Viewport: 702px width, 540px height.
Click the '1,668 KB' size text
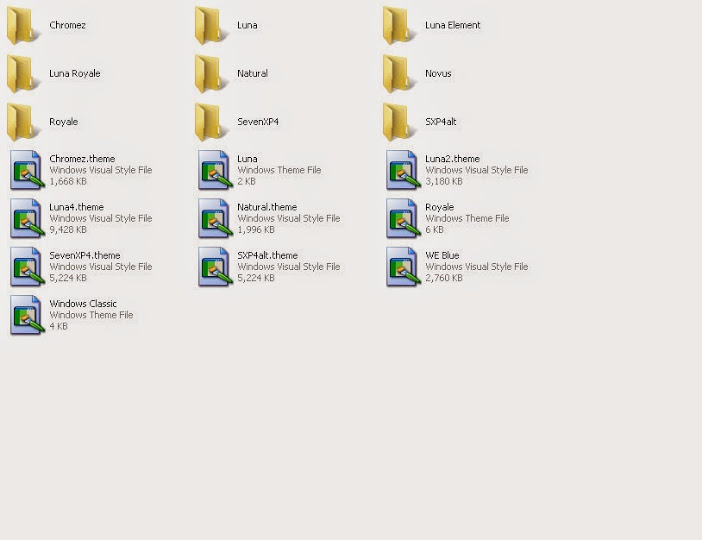(68, 181)
